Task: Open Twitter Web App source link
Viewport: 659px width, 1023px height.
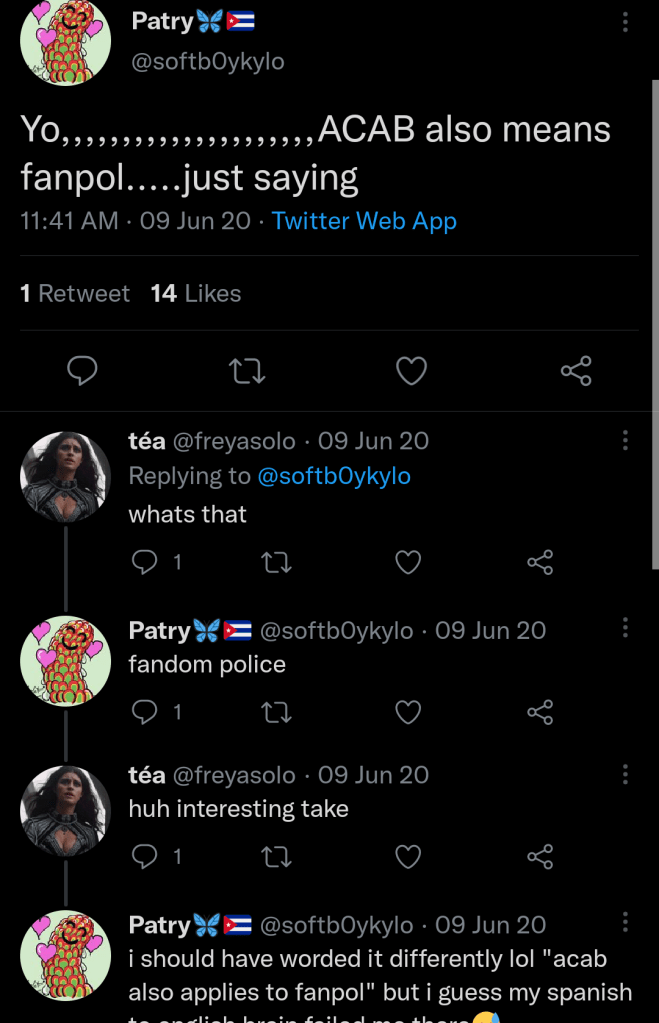Action: 364,221
